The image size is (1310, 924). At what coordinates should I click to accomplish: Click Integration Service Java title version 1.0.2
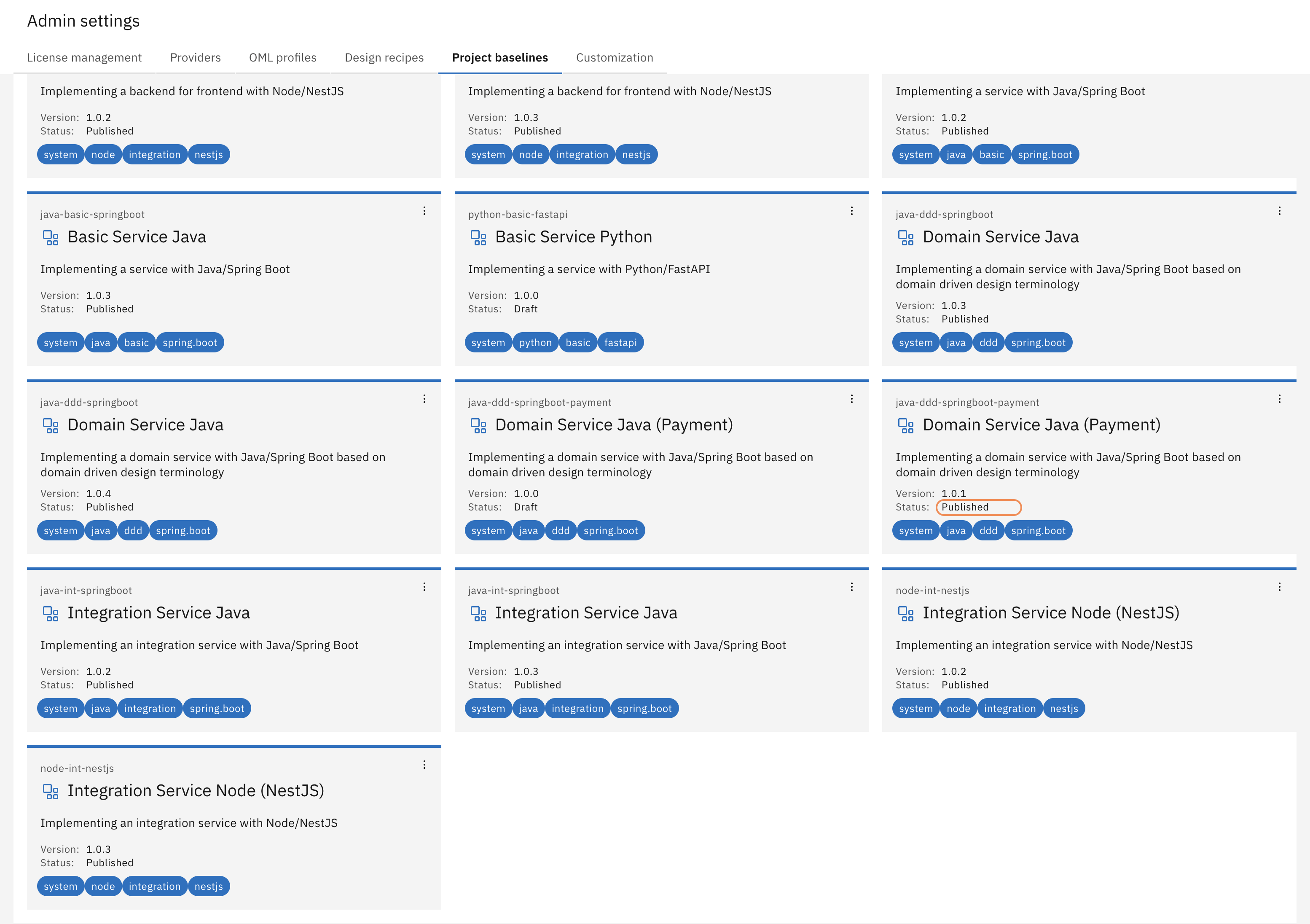(158, 612)
